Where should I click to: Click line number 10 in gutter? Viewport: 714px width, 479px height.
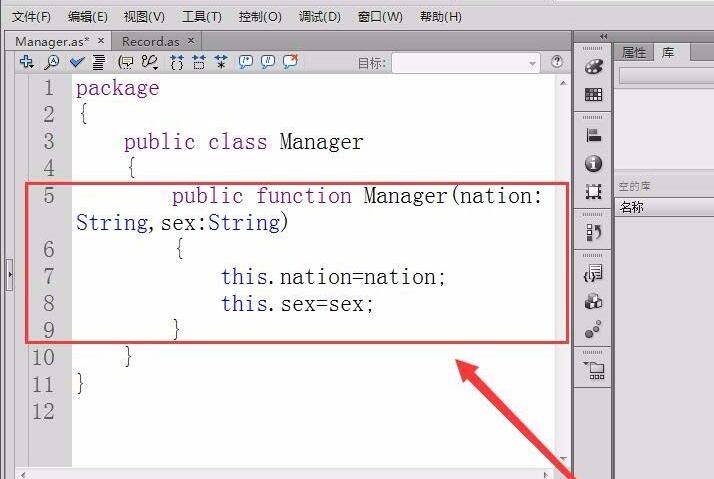(44, 357)
